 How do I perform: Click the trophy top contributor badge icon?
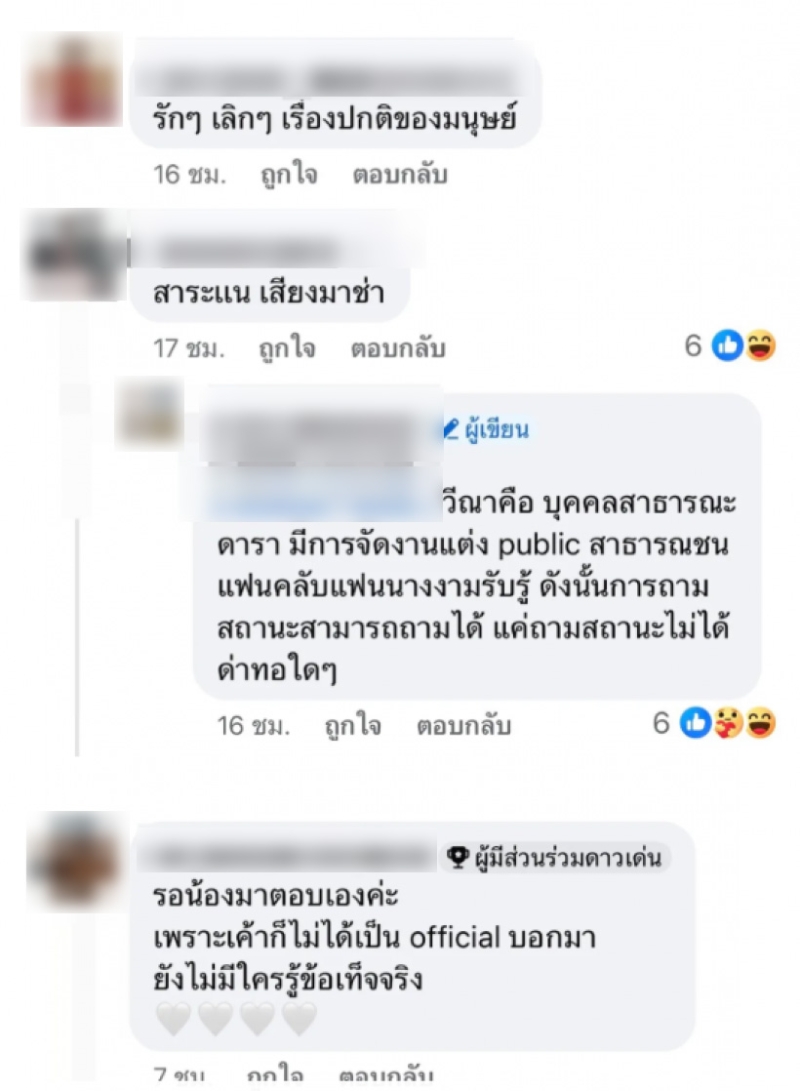[457, 858]
